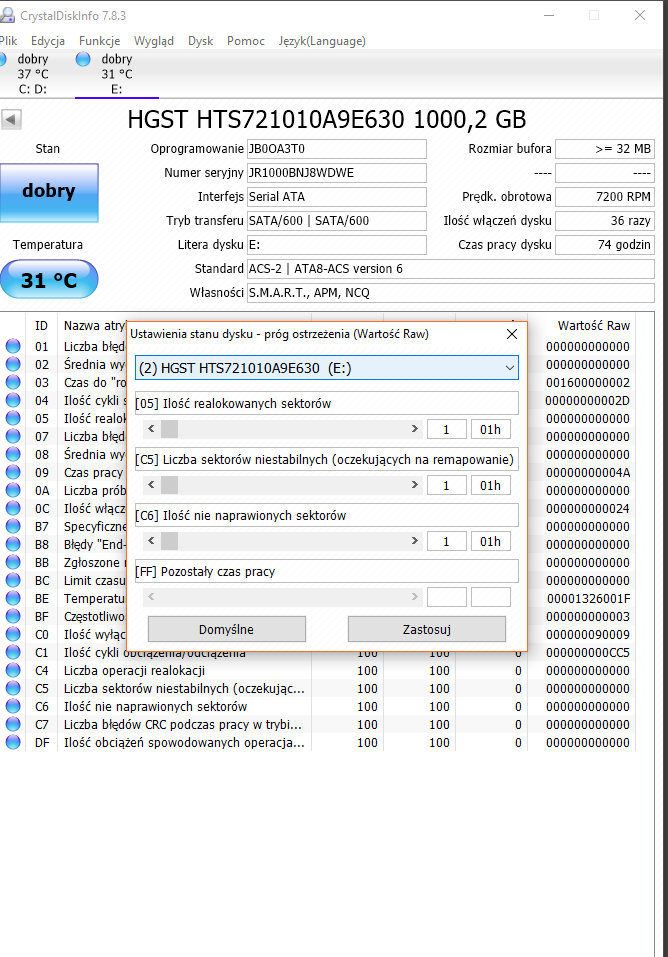Click status orb of attribute row 07
This screenshot has width=668, height=957.
click(13, 436)
